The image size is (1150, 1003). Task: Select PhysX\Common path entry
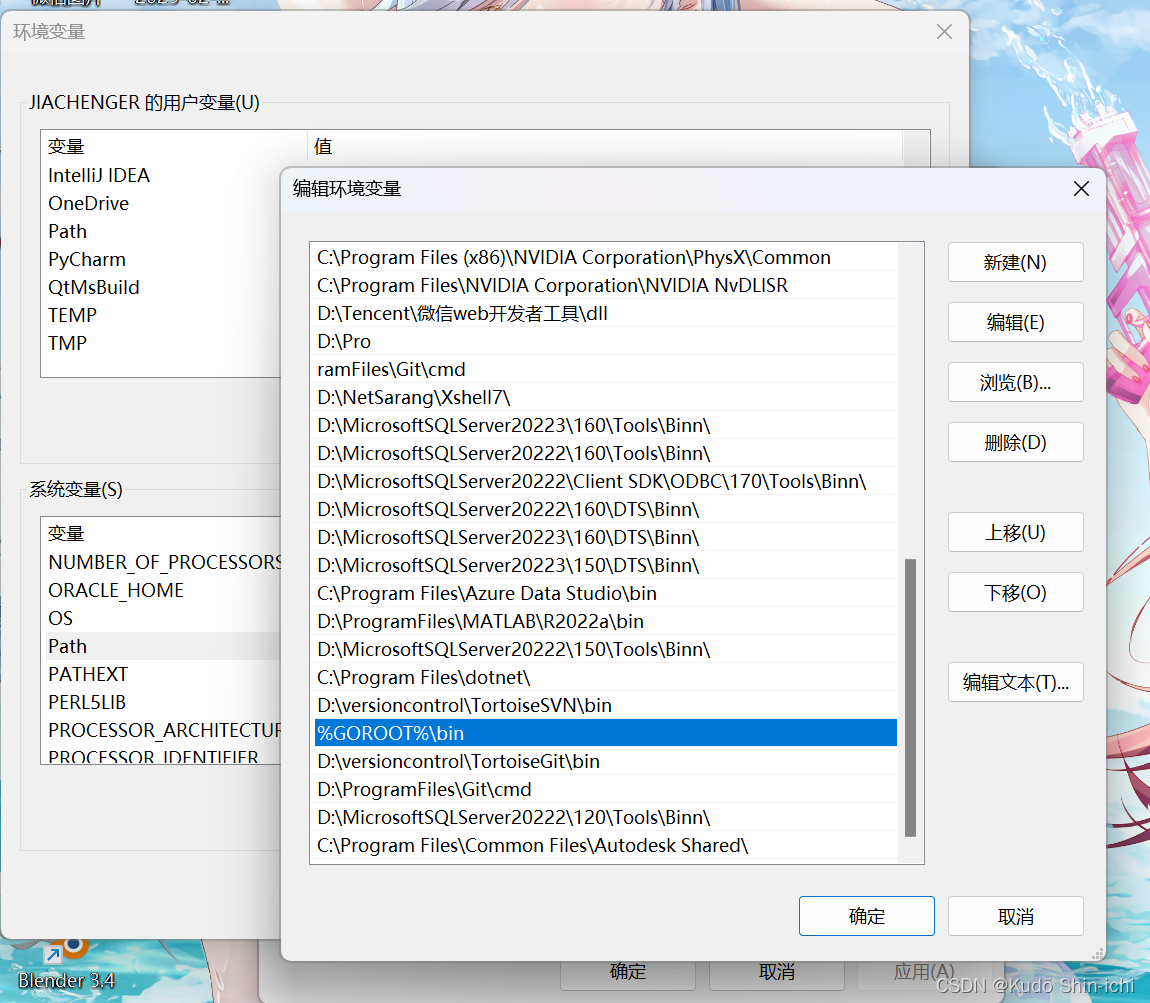[606, 257]
